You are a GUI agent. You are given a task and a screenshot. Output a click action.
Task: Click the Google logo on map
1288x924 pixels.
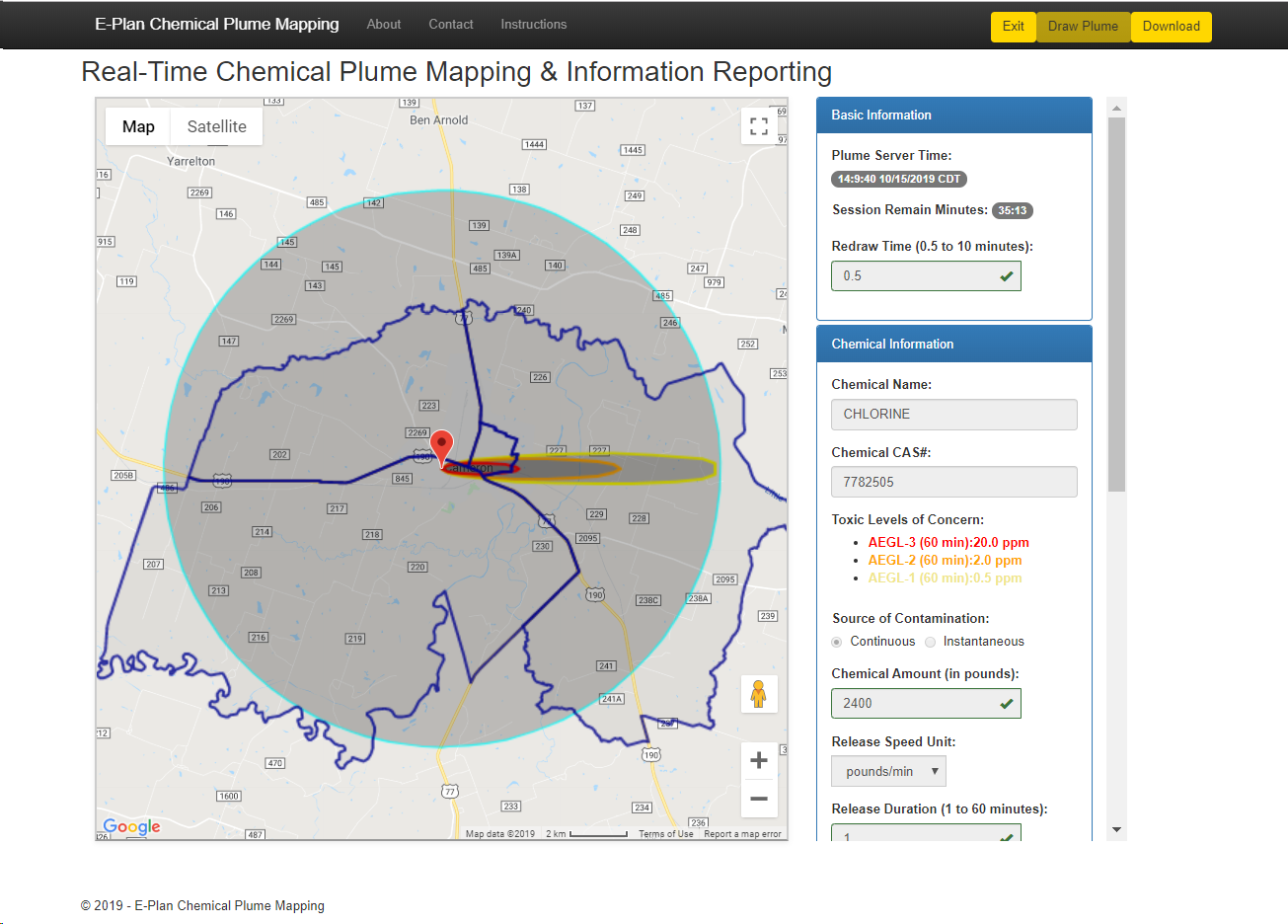click(x=131, y=826)
